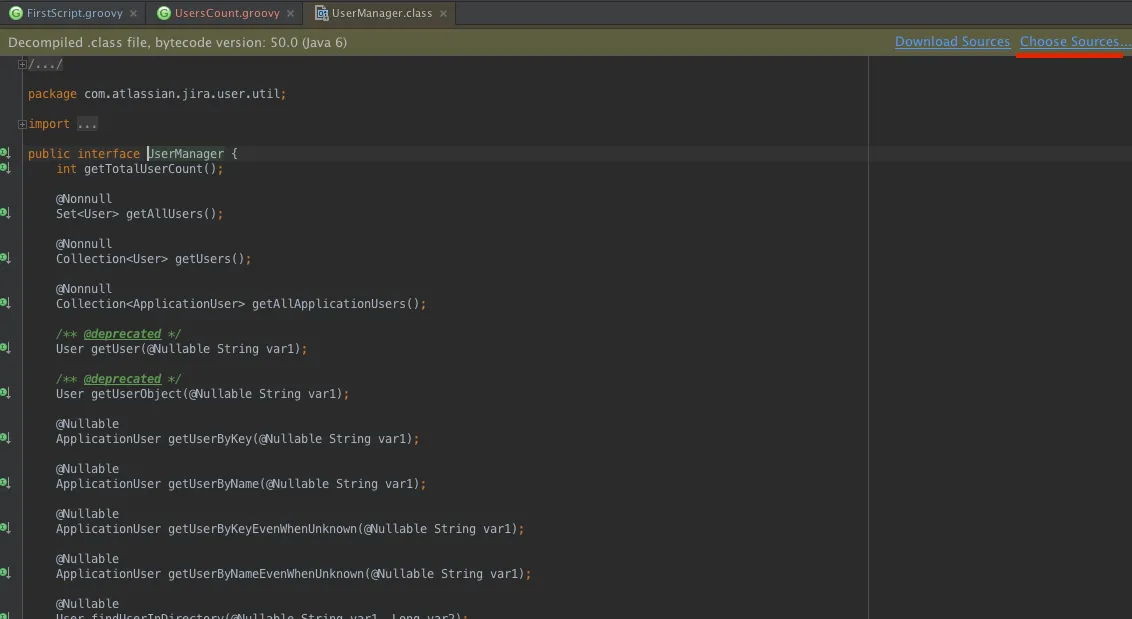The height and width of the screenshot is (619, 1132).
Task: Click the @Nullable annotation above getUserByKey(
Action: tap(87, 424)
